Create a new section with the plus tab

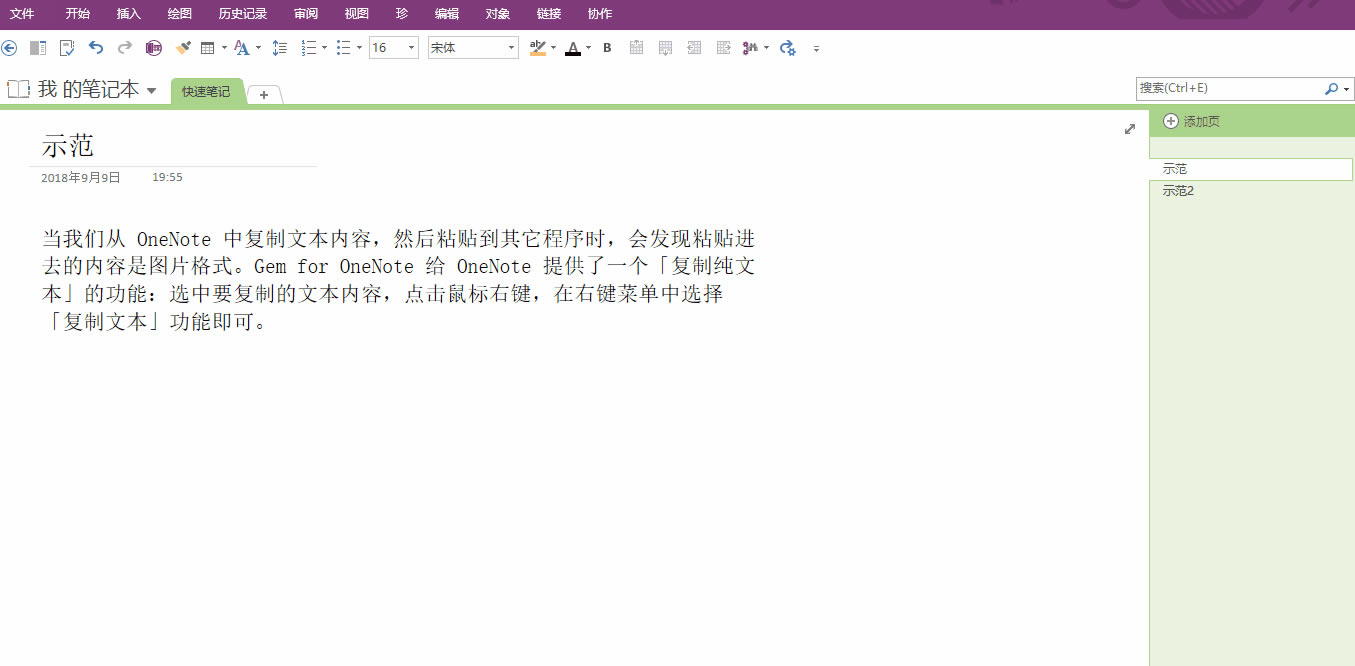(262, 95)
